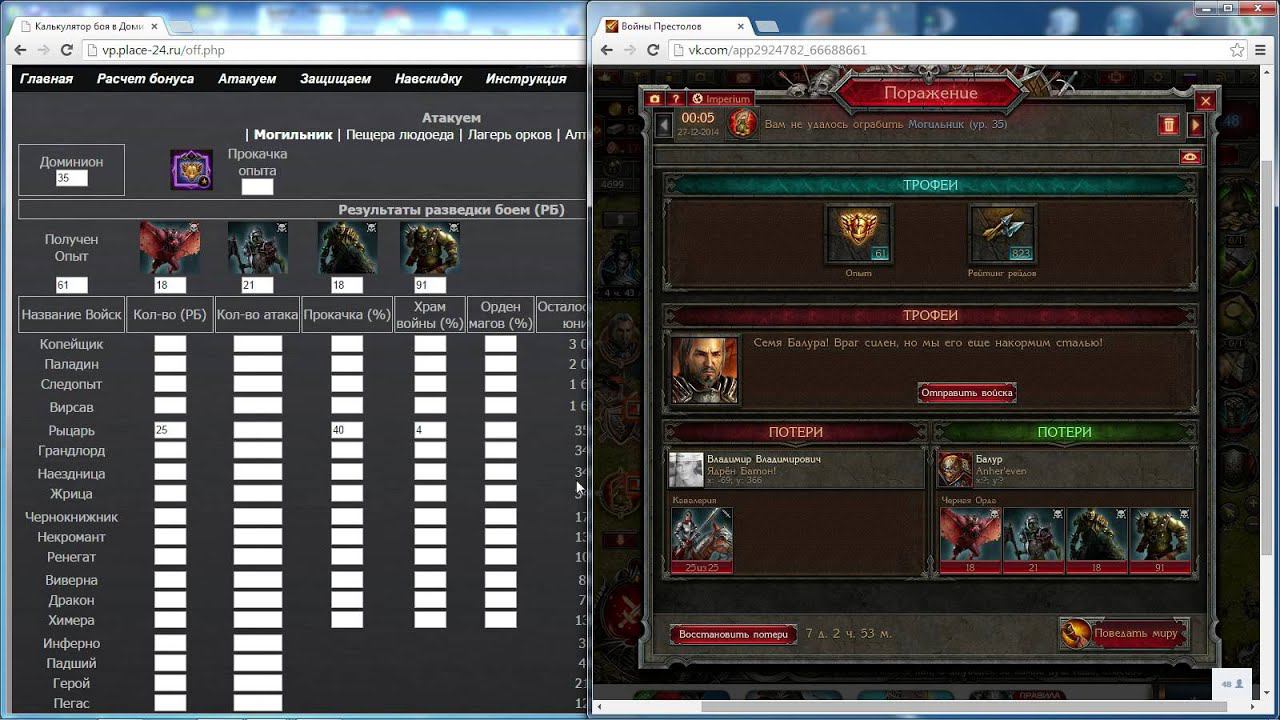Image resolution: width=1280 pixels, height=720 pixels.
Task: Open Навскидку menu item
Action: pyautogui.click(x=428, y=79)
